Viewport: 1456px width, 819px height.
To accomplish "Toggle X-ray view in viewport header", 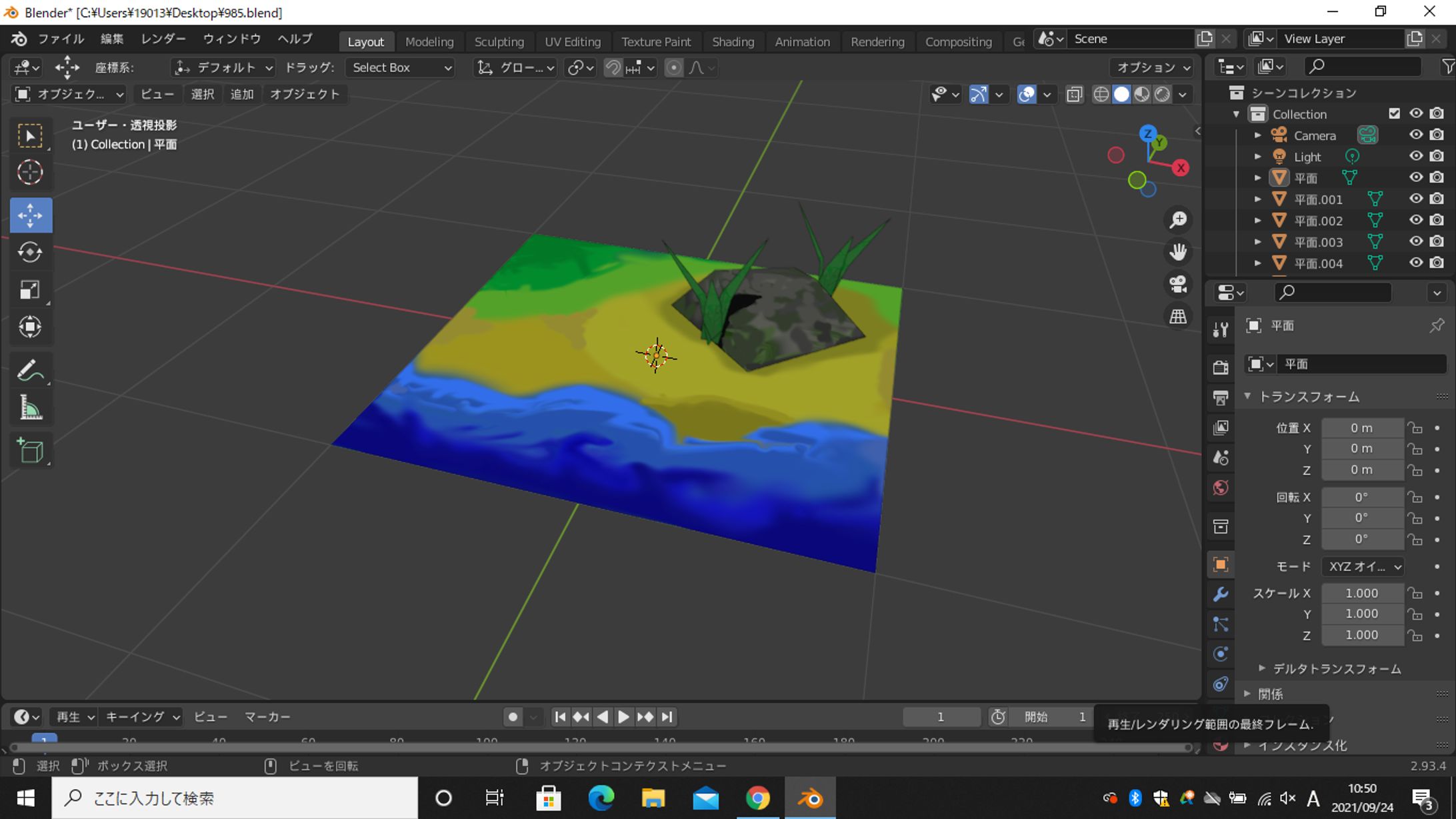I will [1073, 94].
